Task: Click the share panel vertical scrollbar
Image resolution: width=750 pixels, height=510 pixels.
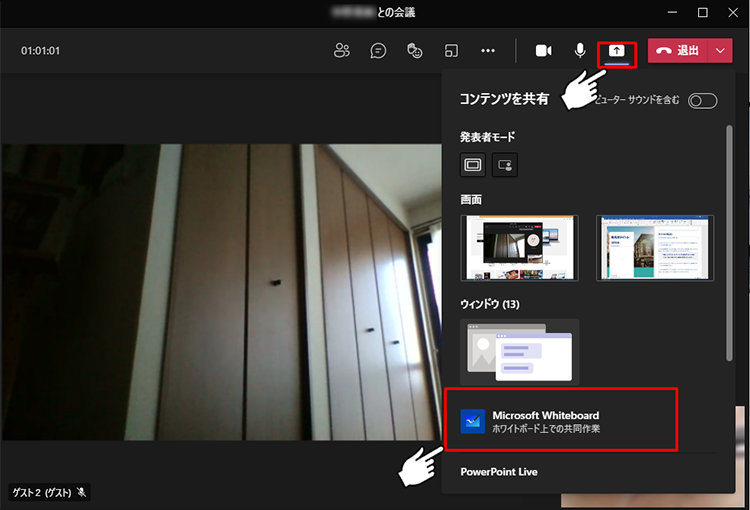Action: point(729,243)
